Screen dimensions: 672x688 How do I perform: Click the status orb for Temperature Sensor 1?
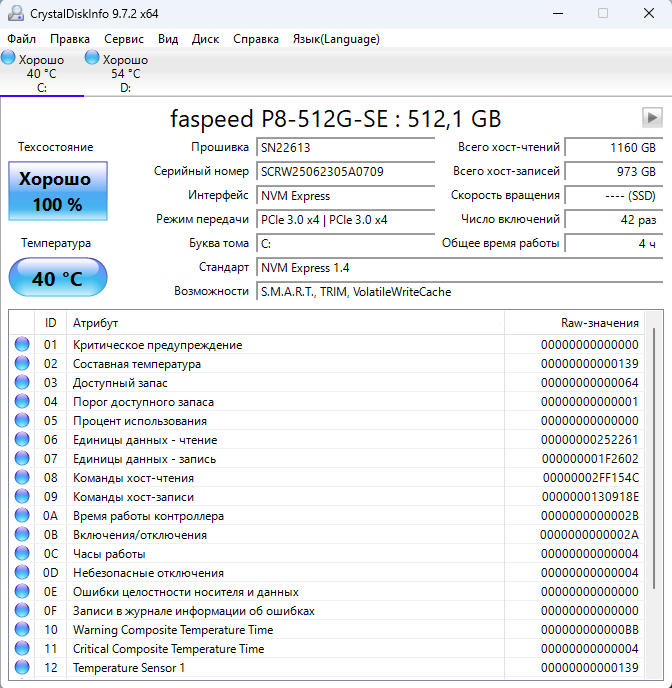pyautogui.click(x=22, y=668)
